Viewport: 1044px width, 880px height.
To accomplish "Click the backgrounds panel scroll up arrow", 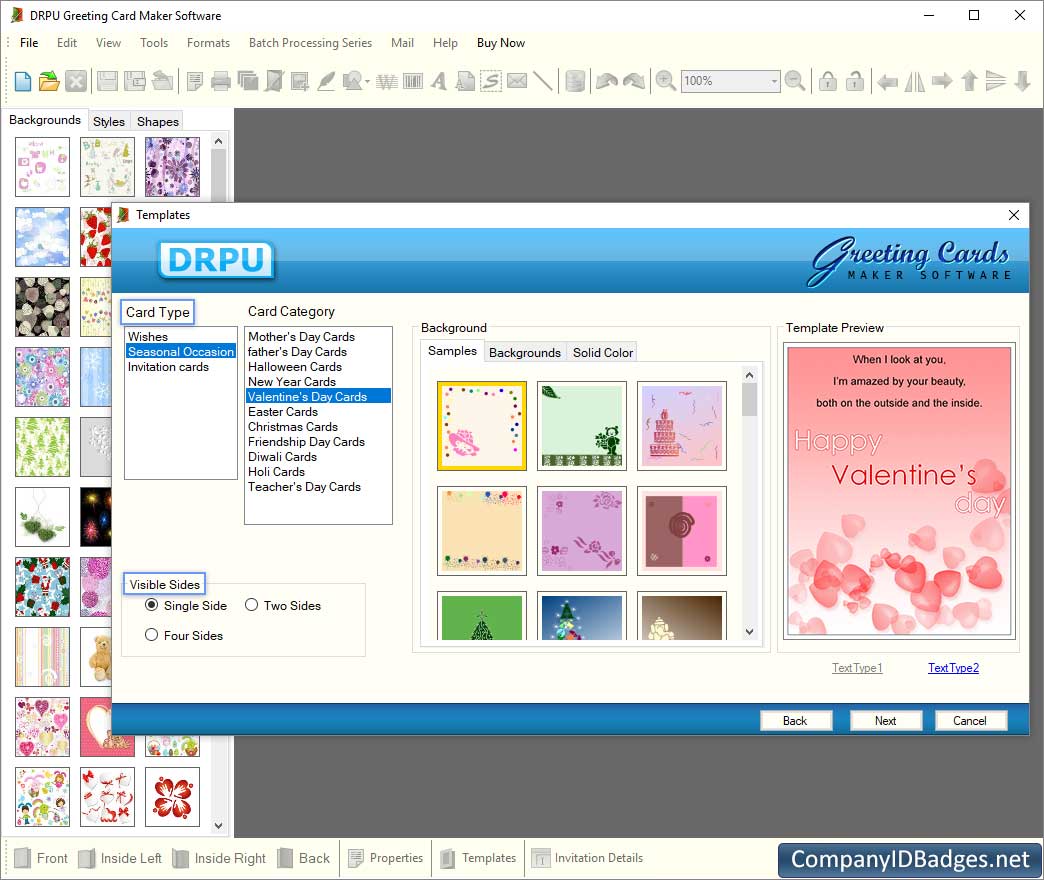I will click(x=218, y=141).
